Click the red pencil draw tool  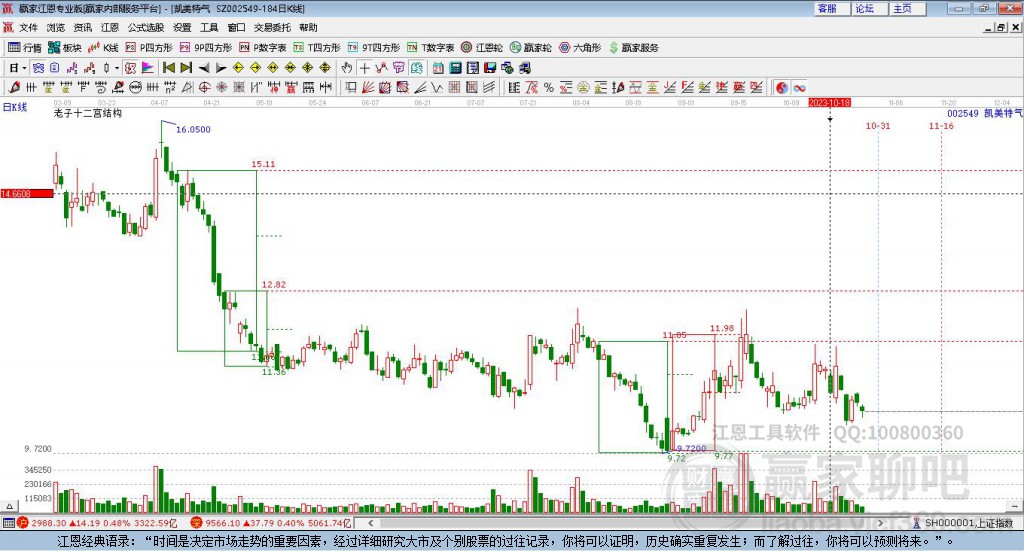(x=14, y=87)
